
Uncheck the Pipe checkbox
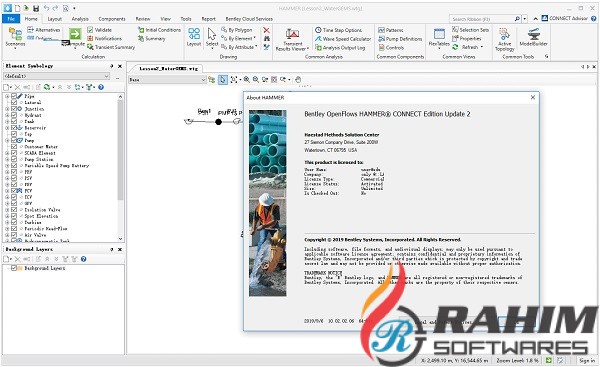(14, 96)
